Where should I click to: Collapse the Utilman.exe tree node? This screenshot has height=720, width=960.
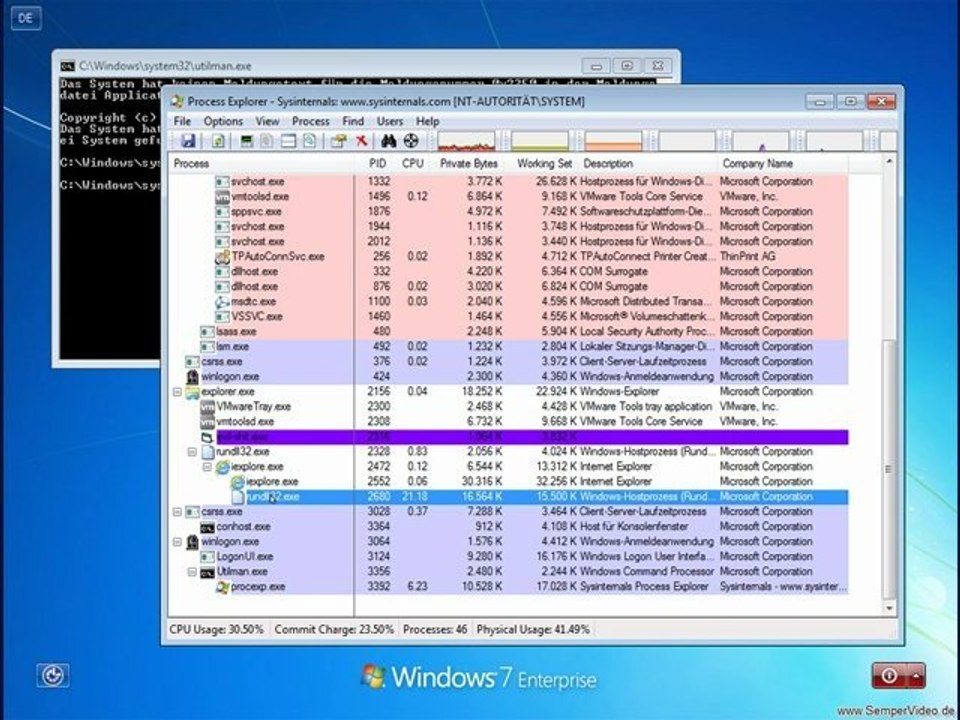click(x=192, y=572)
